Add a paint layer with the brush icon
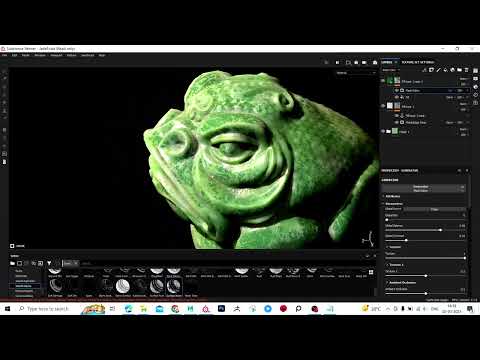Viewport: 480px width, 360px height. 438,70
